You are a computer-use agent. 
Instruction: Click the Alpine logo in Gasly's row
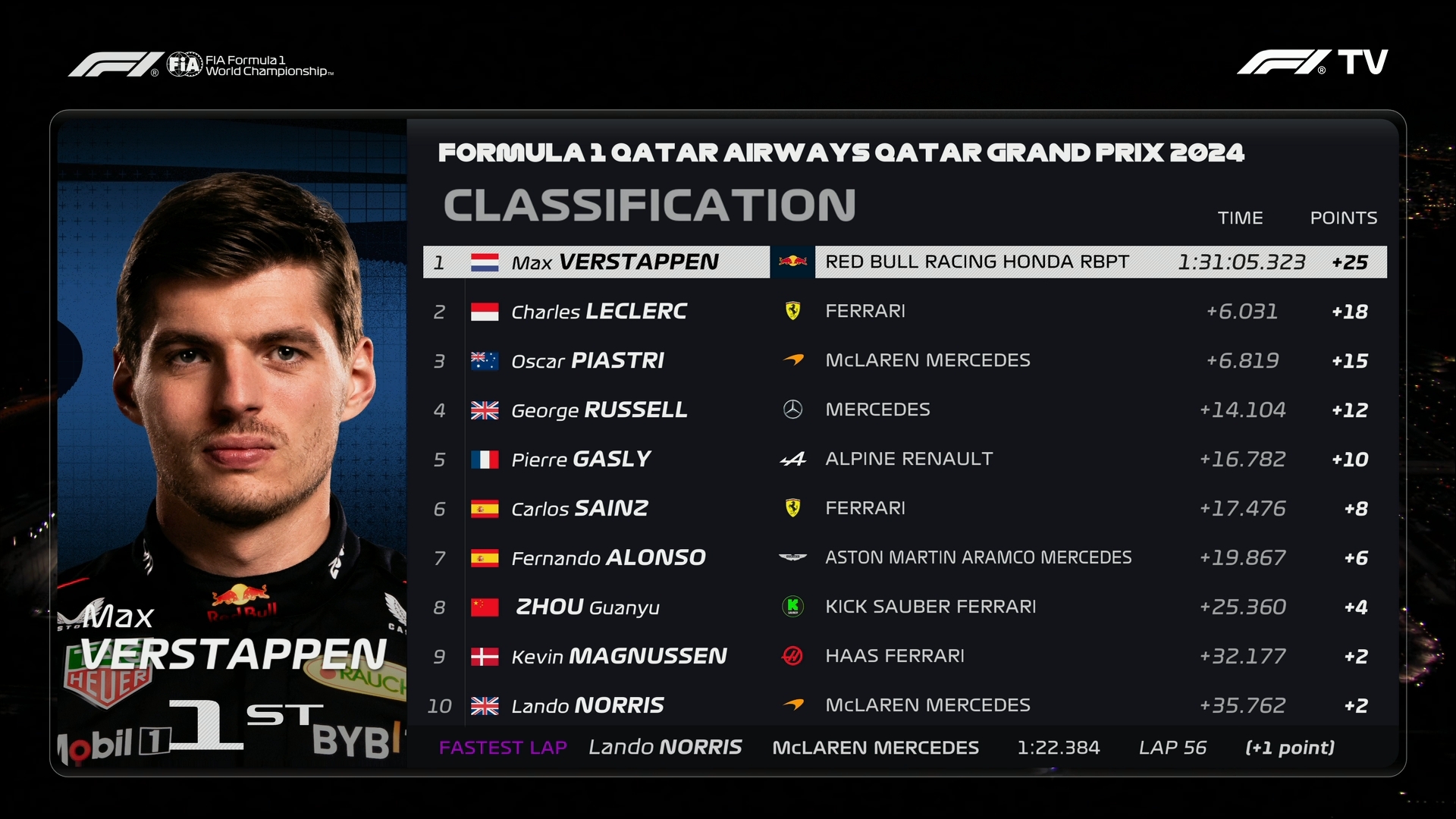(792, 459)
